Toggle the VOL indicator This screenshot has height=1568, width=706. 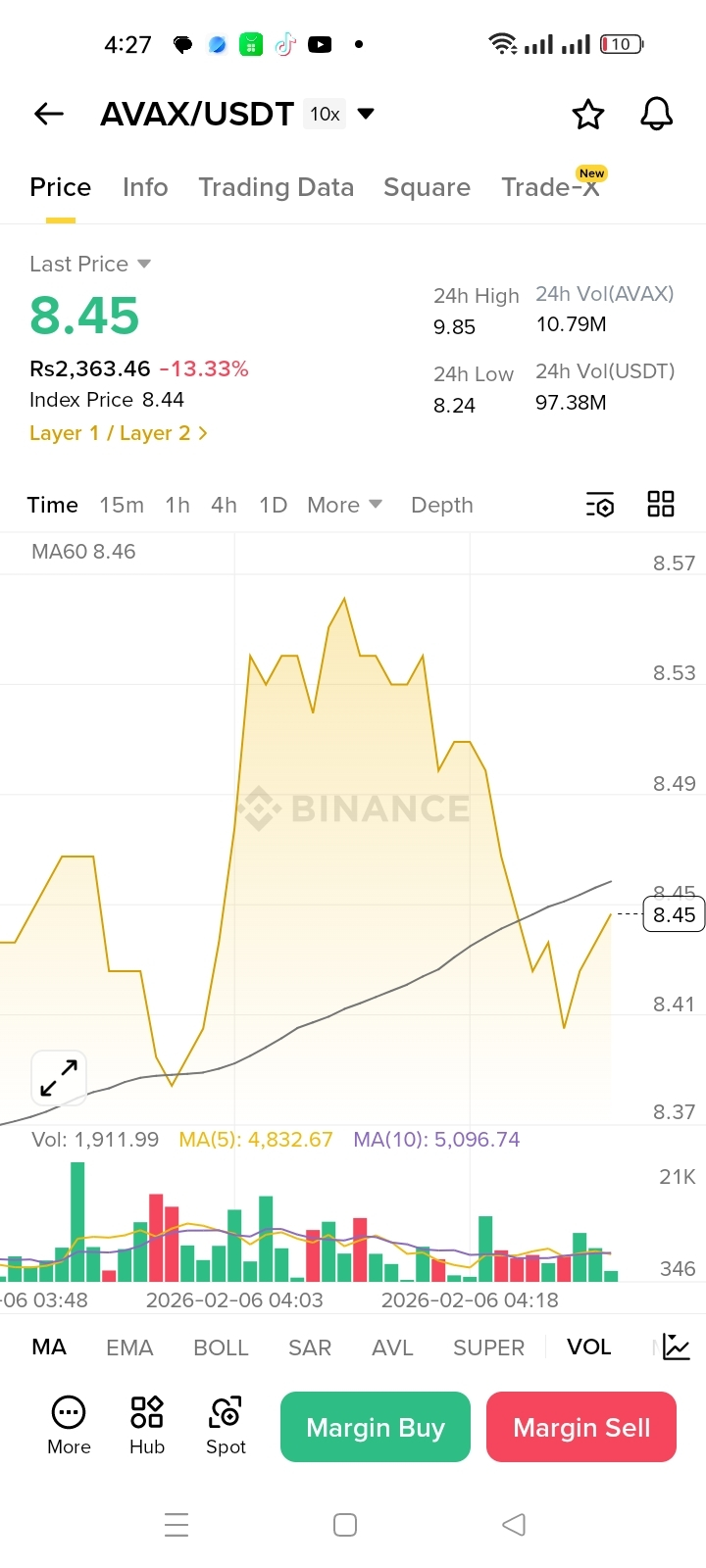[588, 1347]
